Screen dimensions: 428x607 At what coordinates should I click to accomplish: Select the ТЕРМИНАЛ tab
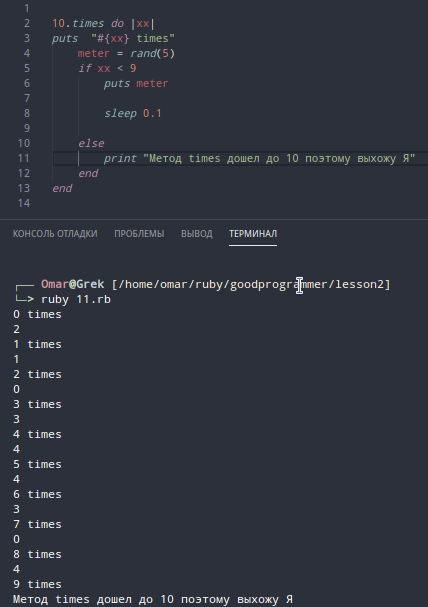pos(253,234)
